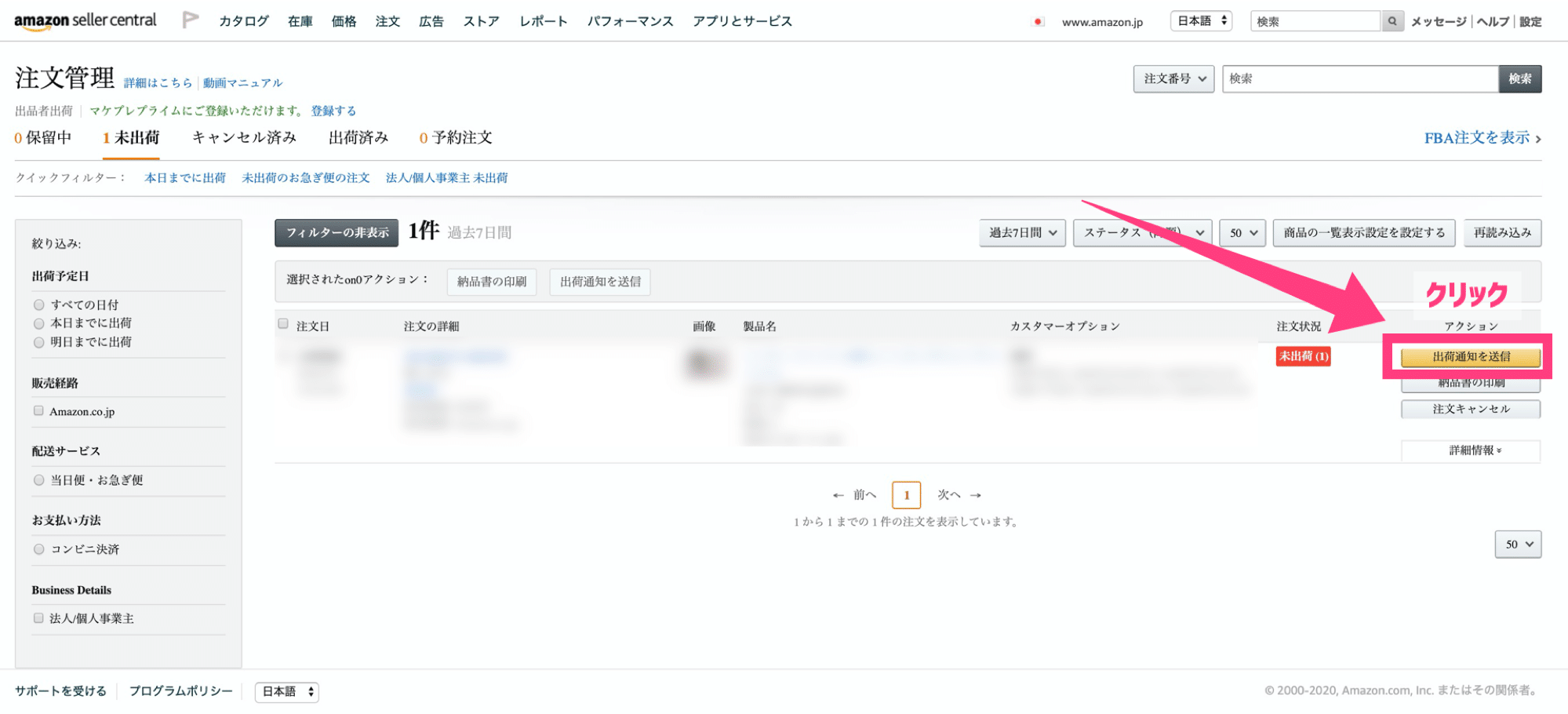Click 登録する for Marketplace Prime

point(333,111)
